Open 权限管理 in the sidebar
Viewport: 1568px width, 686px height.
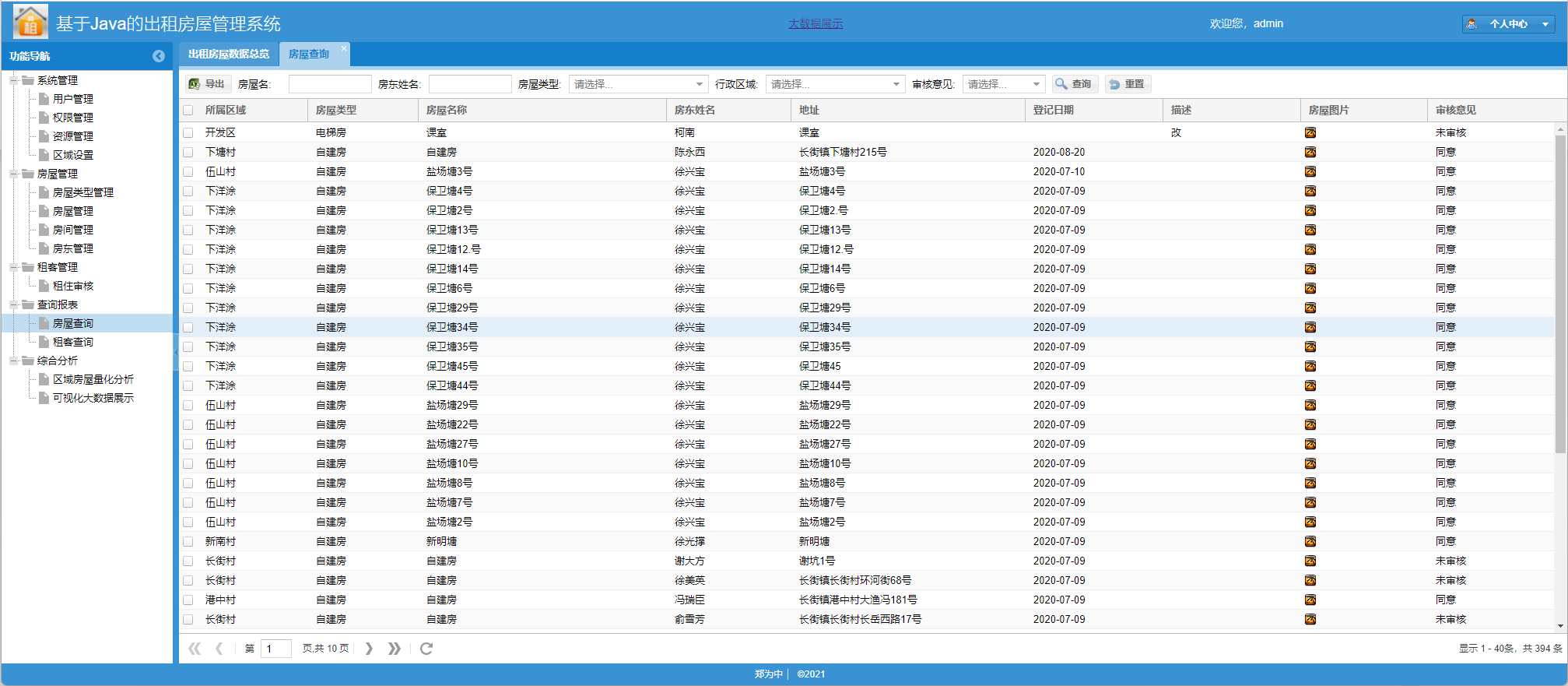73,118
